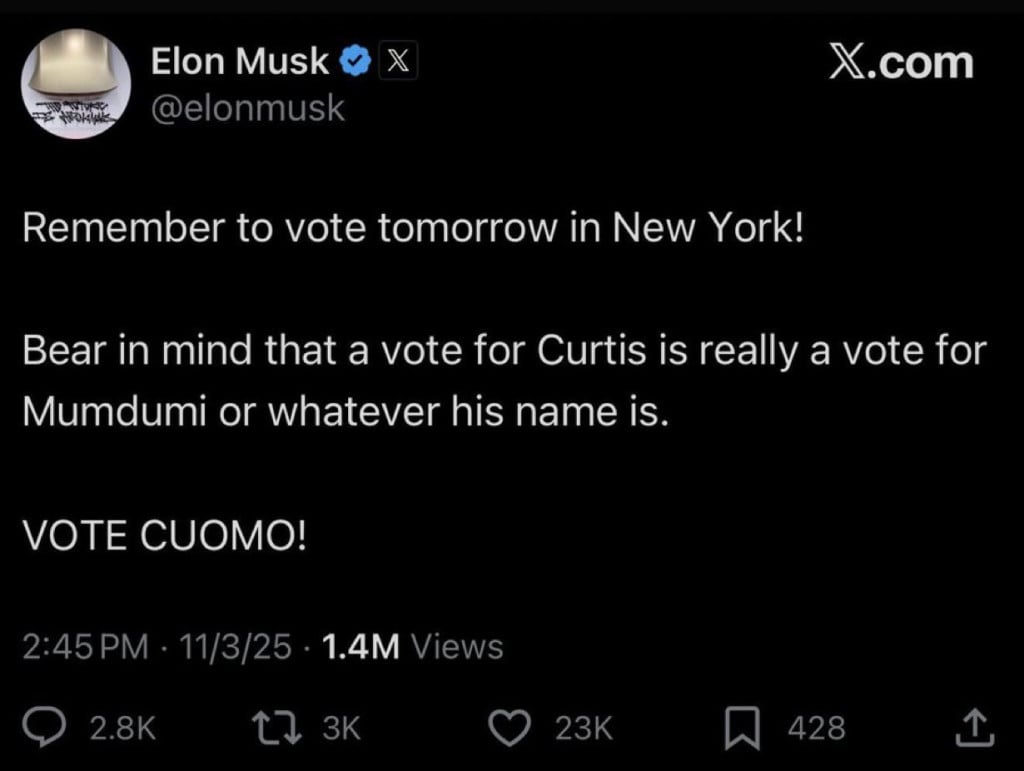View the 1.4M Views analytics

(x=413, y=647)
